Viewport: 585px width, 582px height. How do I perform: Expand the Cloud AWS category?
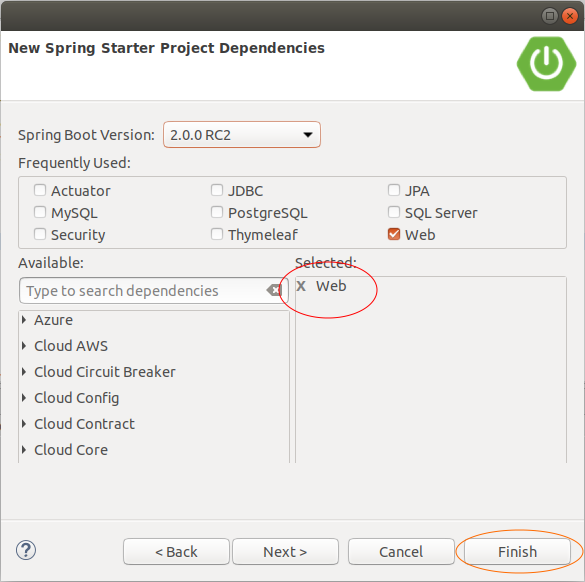(x=24, y=346)
